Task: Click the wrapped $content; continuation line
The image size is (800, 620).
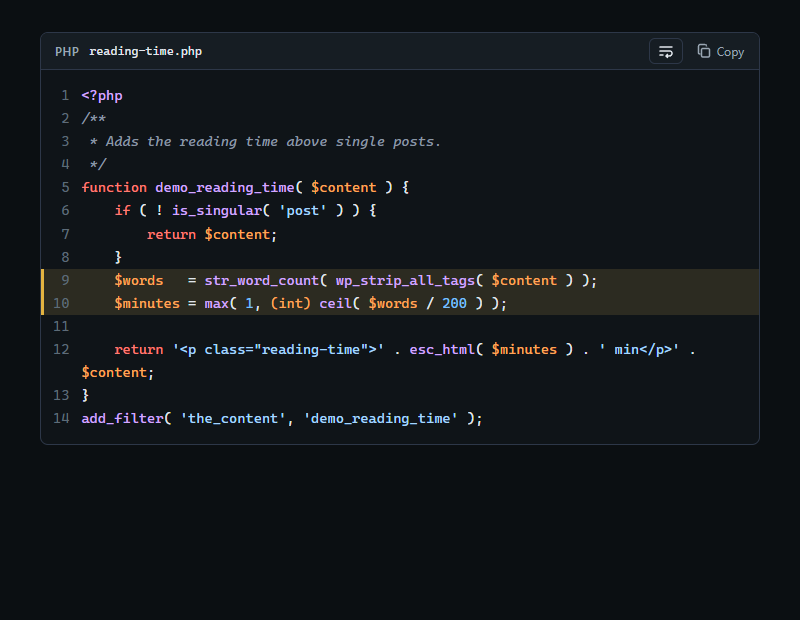Action: pyautogui.click(x=118, y=373)
